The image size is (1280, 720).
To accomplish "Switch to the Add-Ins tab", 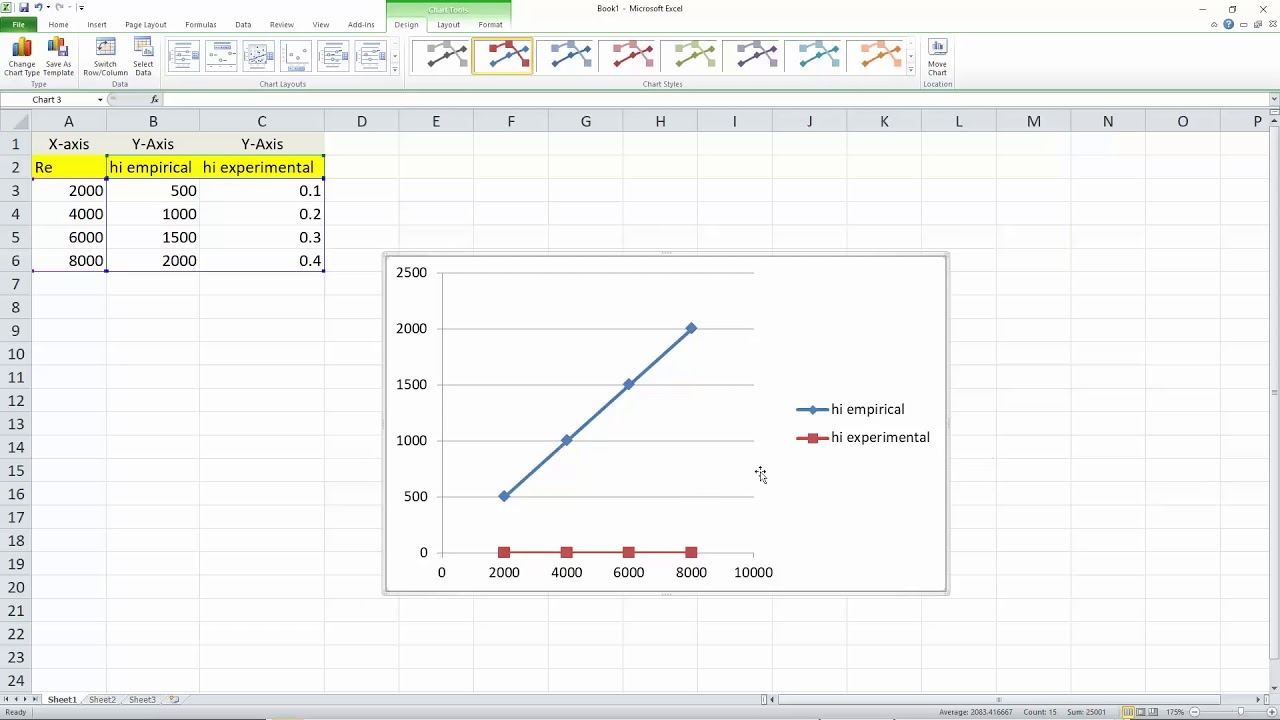I will (361, 24).
